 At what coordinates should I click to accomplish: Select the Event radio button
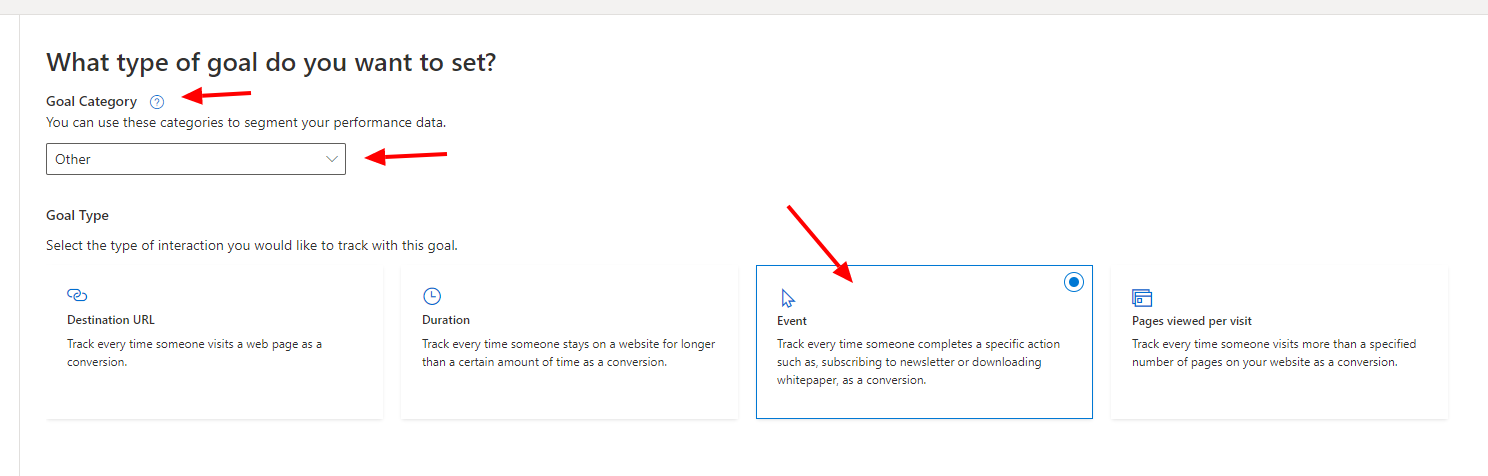1073,282
